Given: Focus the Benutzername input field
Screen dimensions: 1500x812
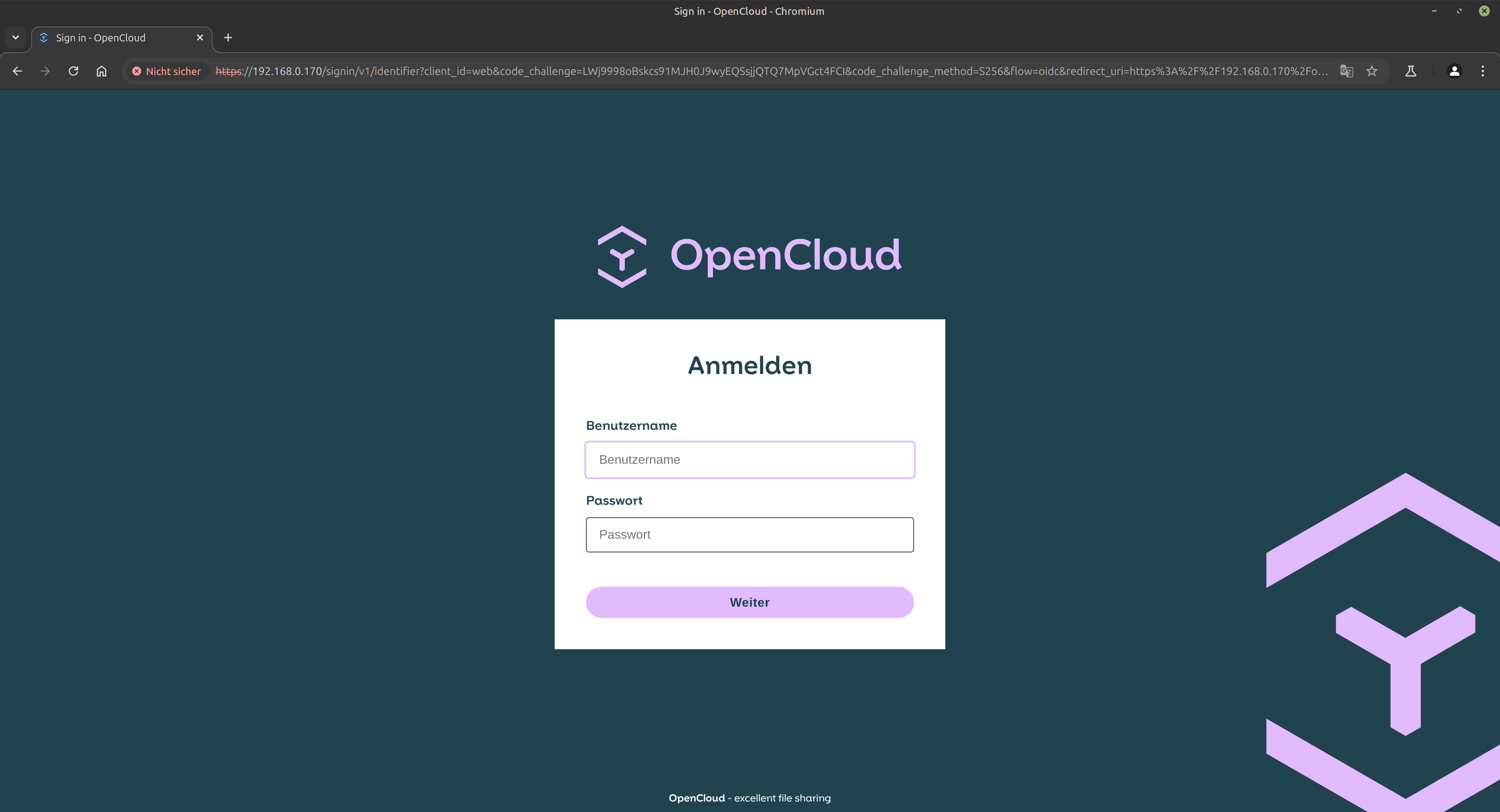Looking at the screenshot, I should tap(750, 460).
